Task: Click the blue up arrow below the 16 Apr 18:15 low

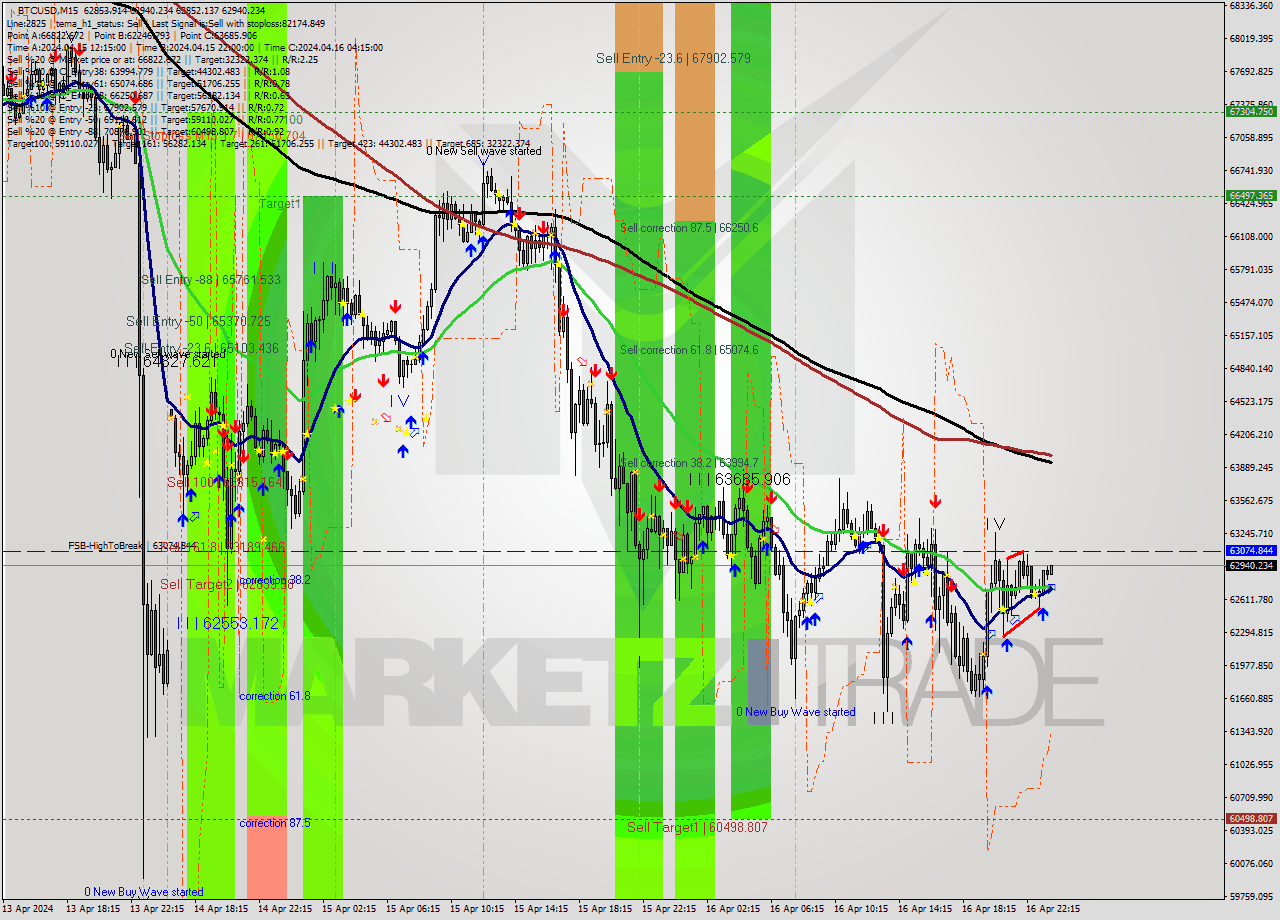Action: 987,690
